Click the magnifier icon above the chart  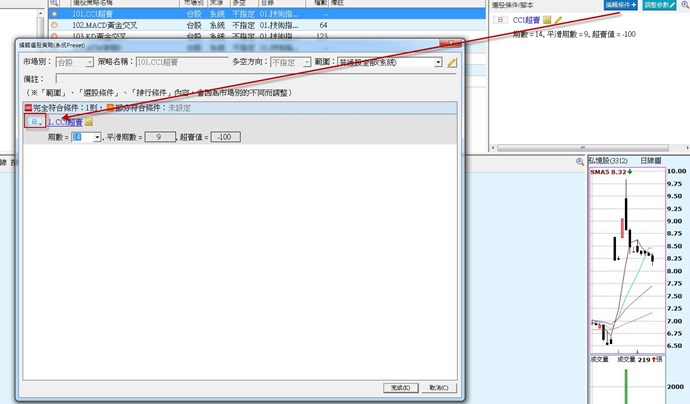(x=579, y=162)
